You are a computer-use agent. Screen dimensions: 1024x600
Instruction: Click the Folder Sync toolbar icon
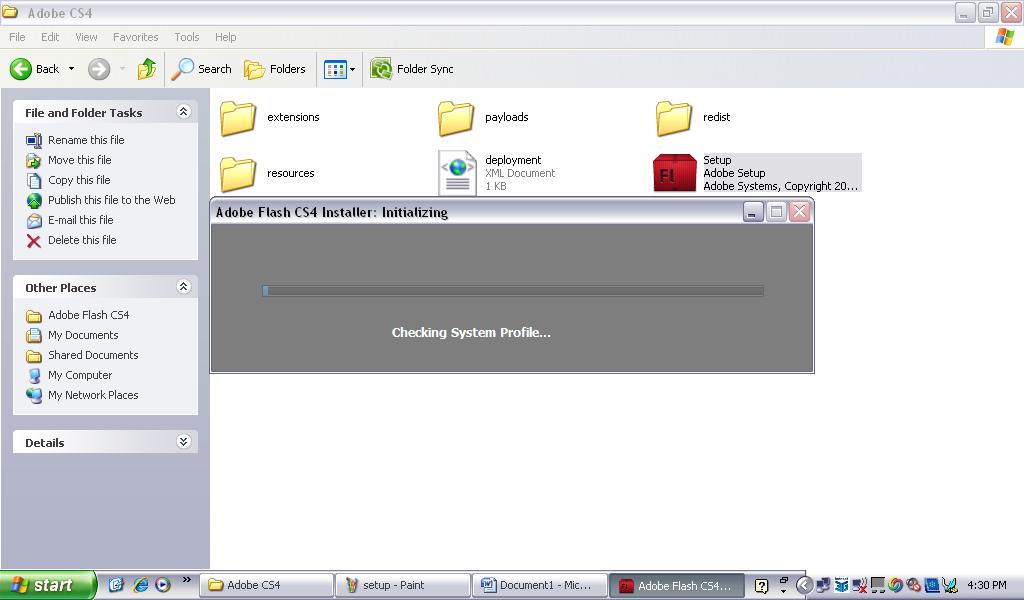[x=413, y=69]
